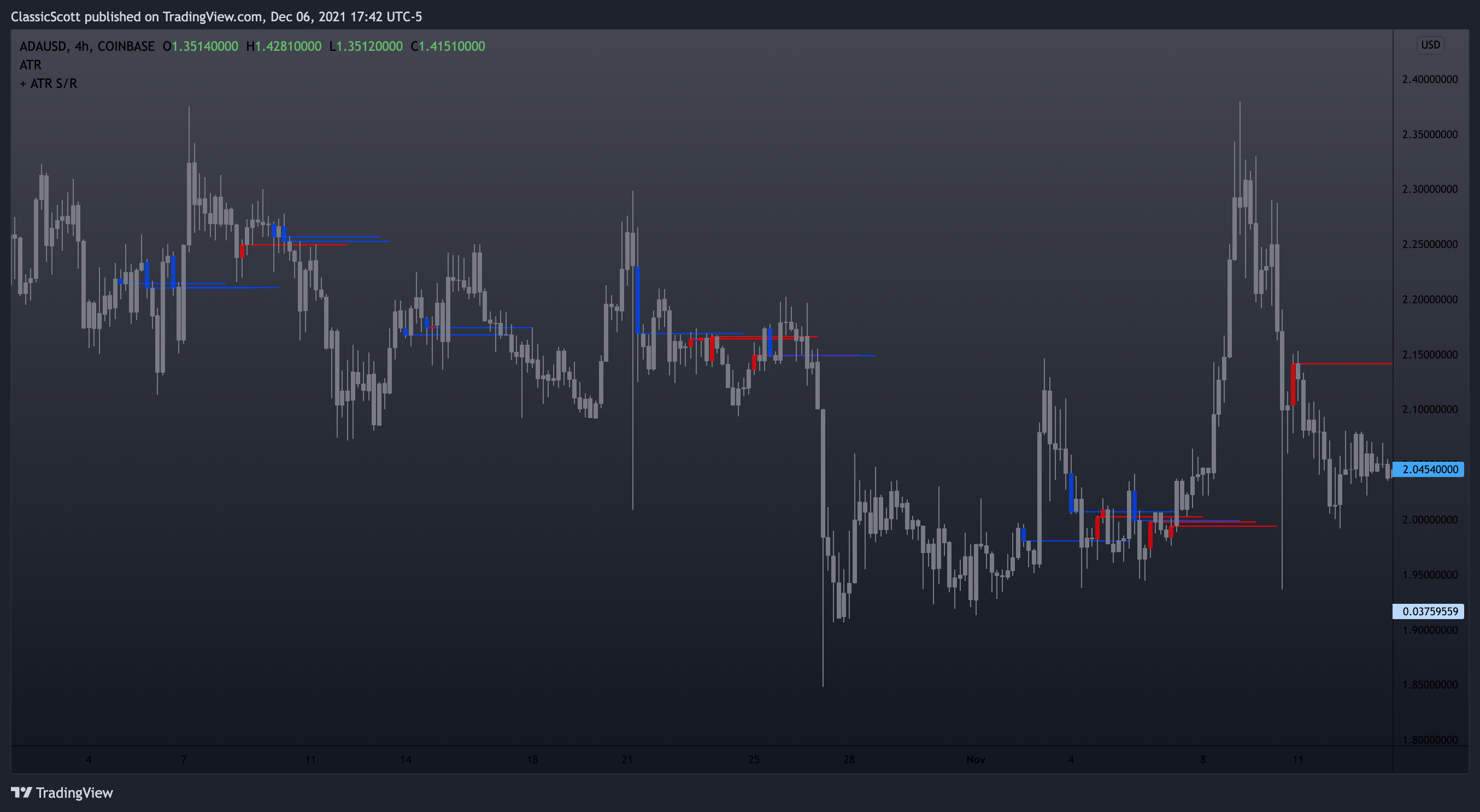Click the TradingView logo icon
This screenshot has height=812, width=1480.
(21, 792)
